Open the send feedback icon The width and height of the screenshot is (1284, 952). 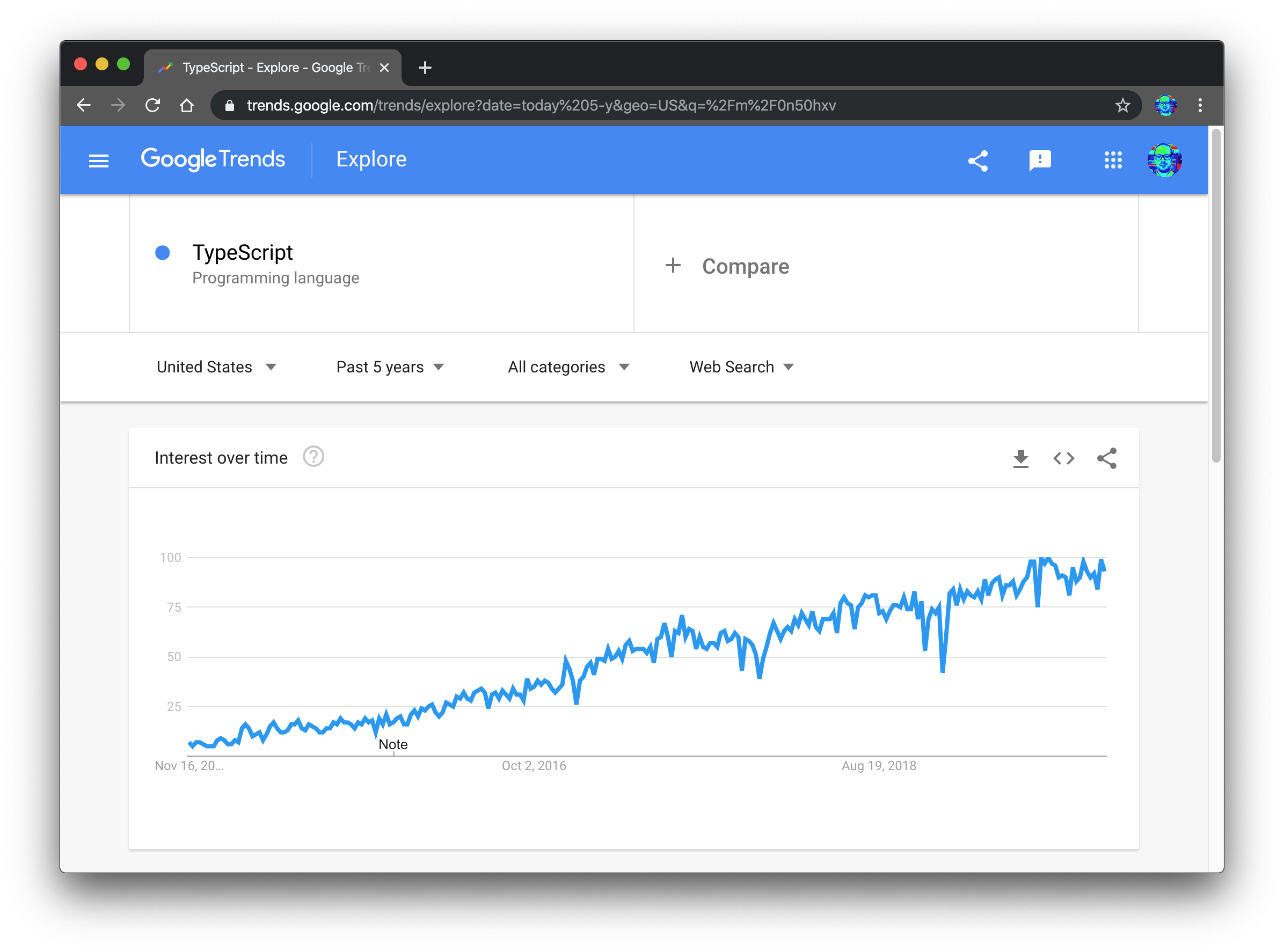click(1039, 160)
